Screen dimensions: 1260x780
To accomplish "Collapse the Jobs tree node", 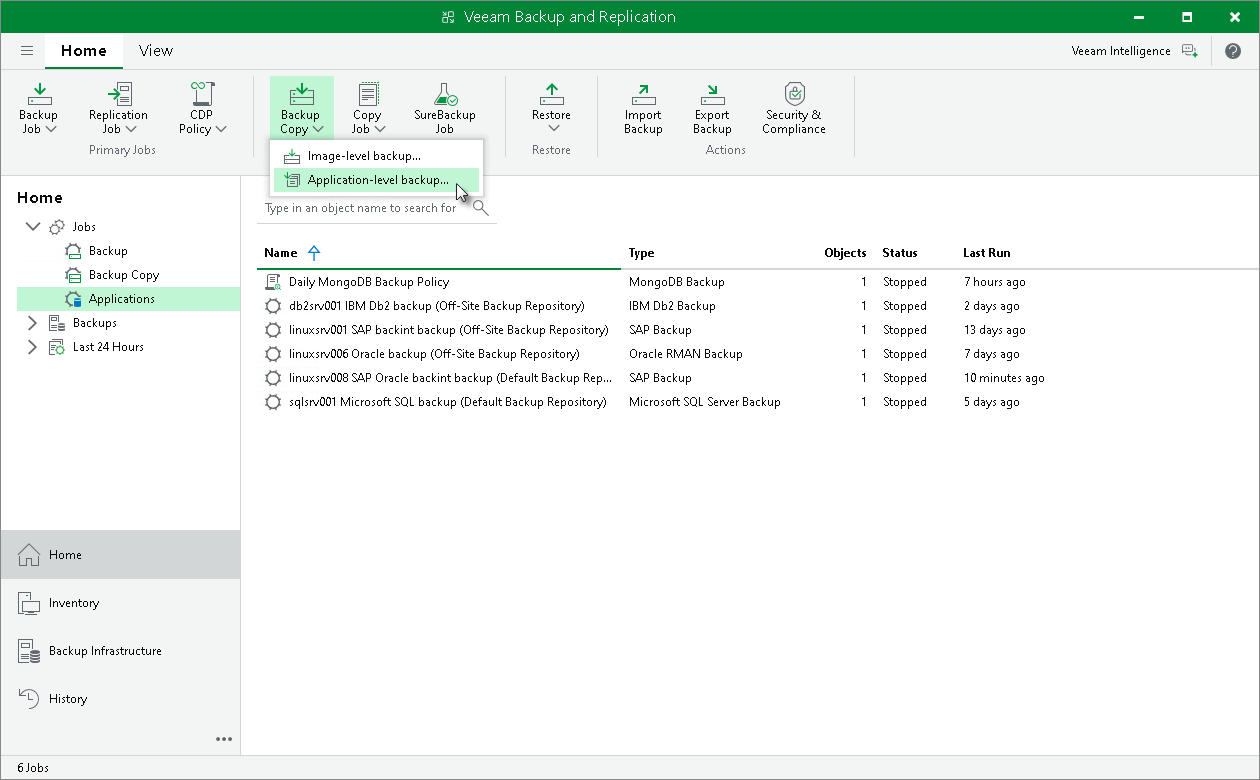I will (x=32, y=227).
